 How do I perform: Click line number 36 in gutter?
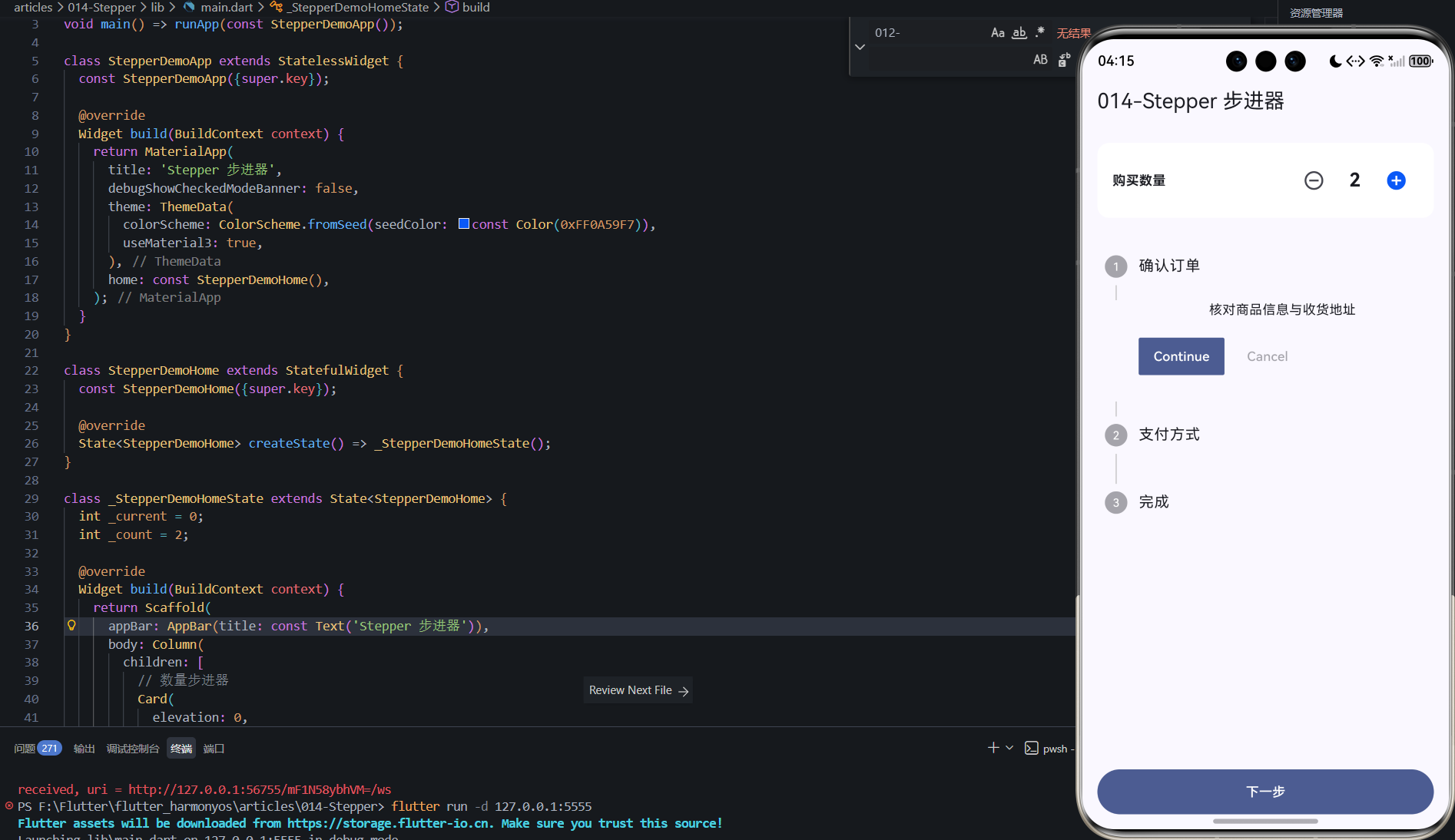pos(31,626)
